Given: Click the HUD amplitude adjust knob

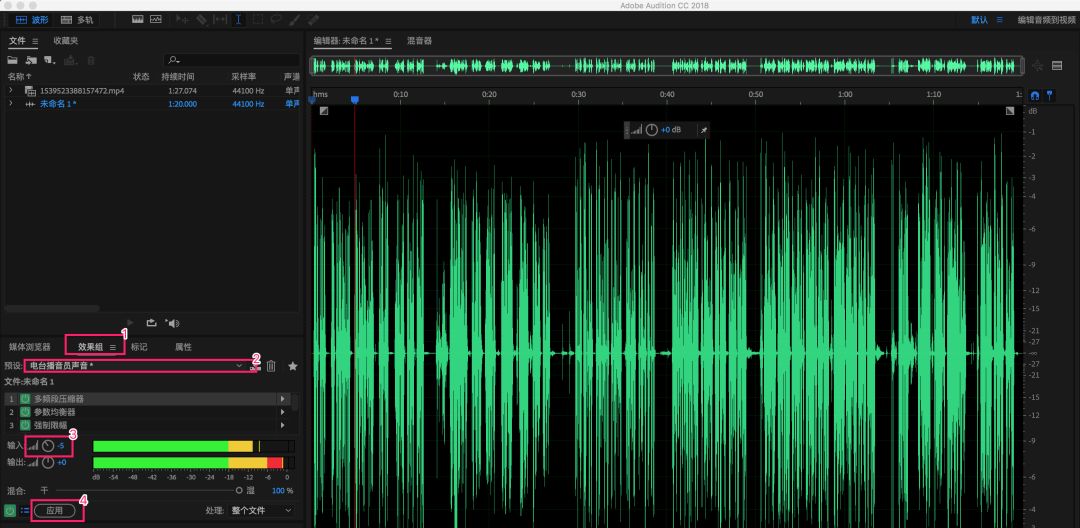Looking at the screenshot, I should coord(651,129).
